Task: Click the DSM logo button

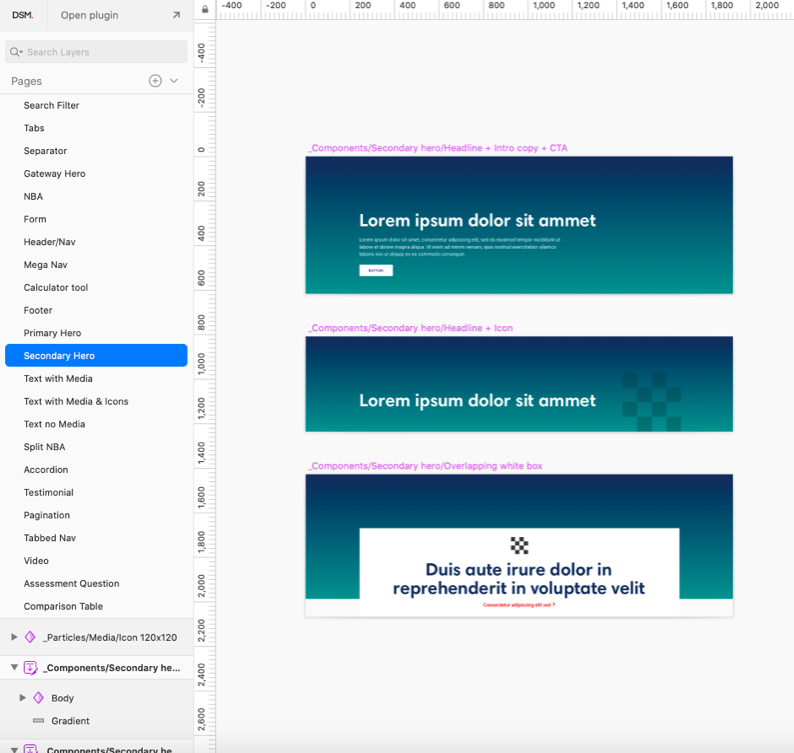Action: click(23, 15)
